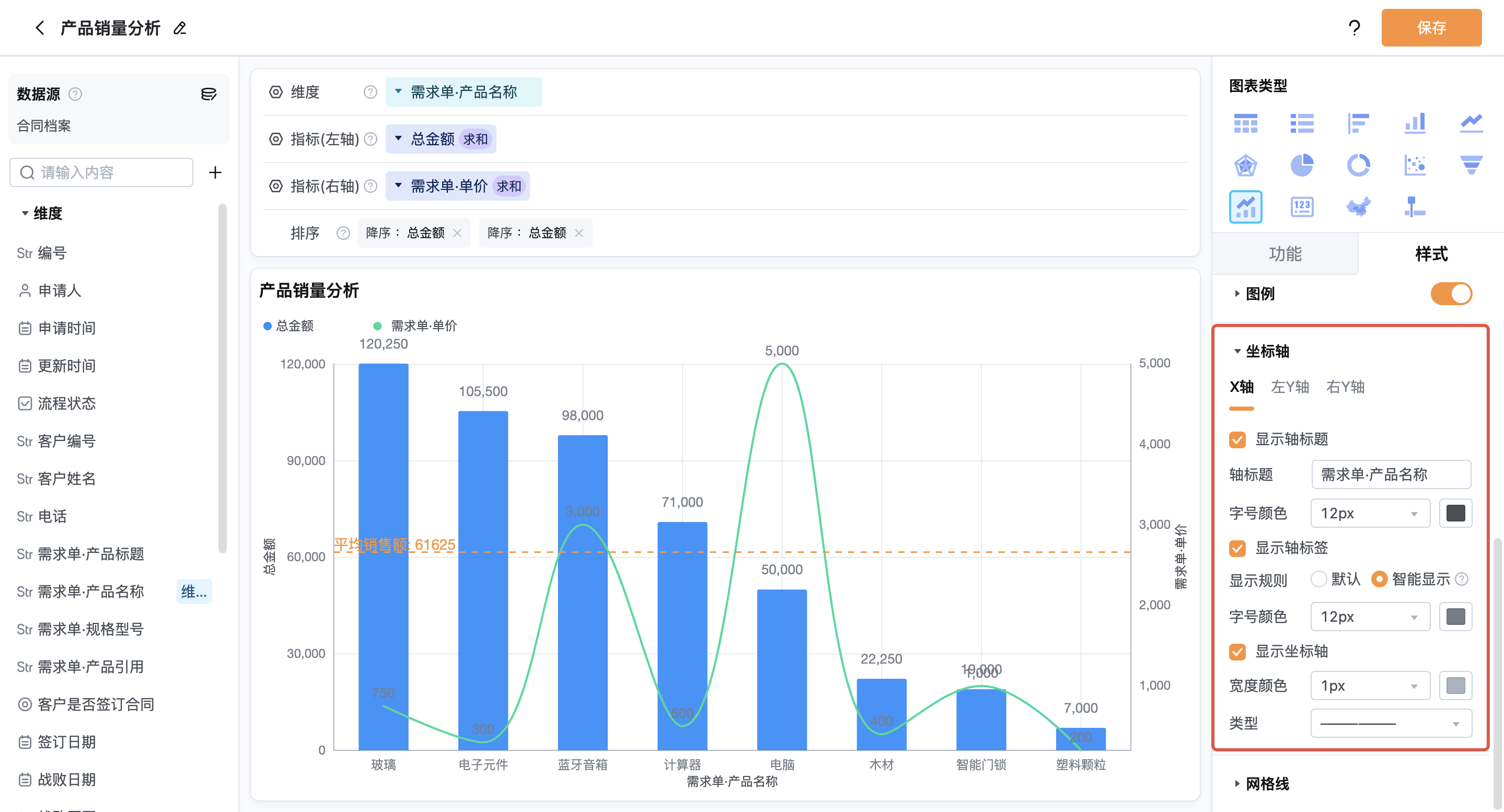The height and width of the screenshot is (812, 1504).
Task: Open the axis title font size dropdown
Action: [x=1370, y=514]
